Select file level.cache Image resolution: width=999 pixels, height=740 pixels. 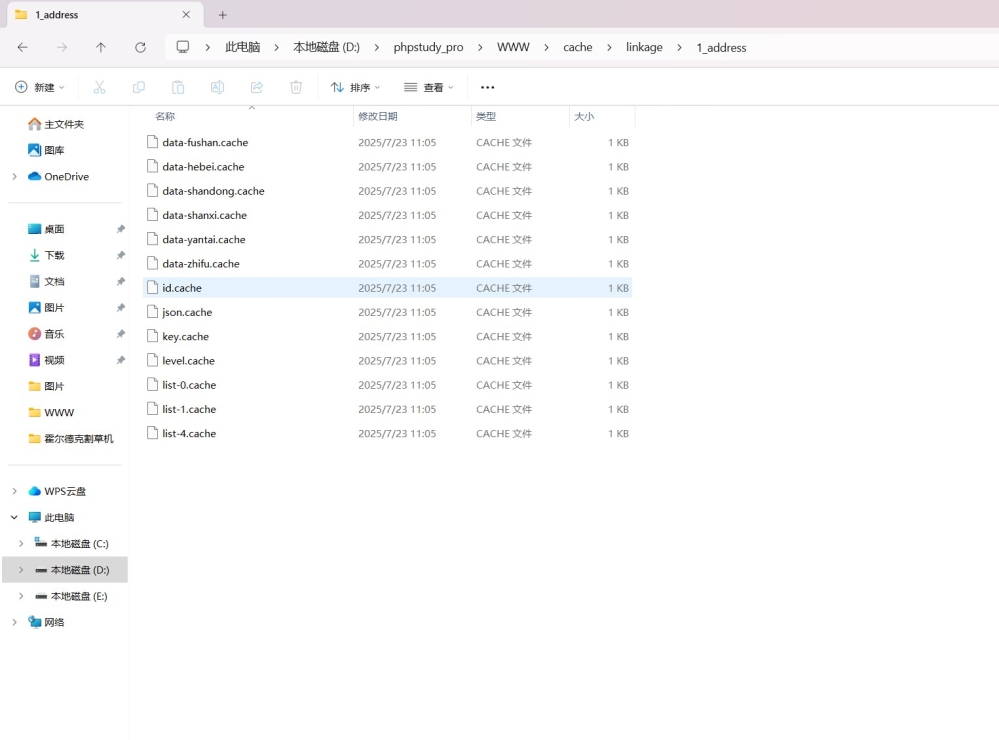click(x=387, y=361)
